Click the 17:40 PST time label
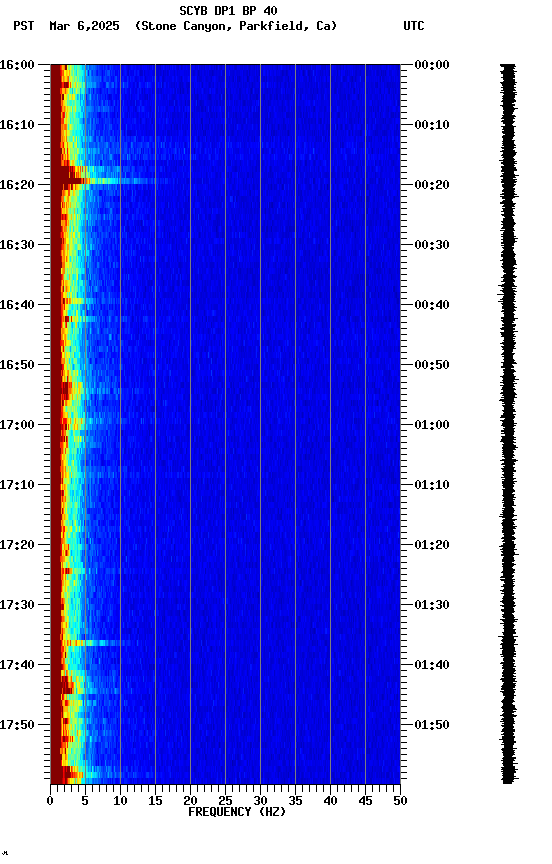This screenshot has width=552, height=864. click(x=17, y=665)
